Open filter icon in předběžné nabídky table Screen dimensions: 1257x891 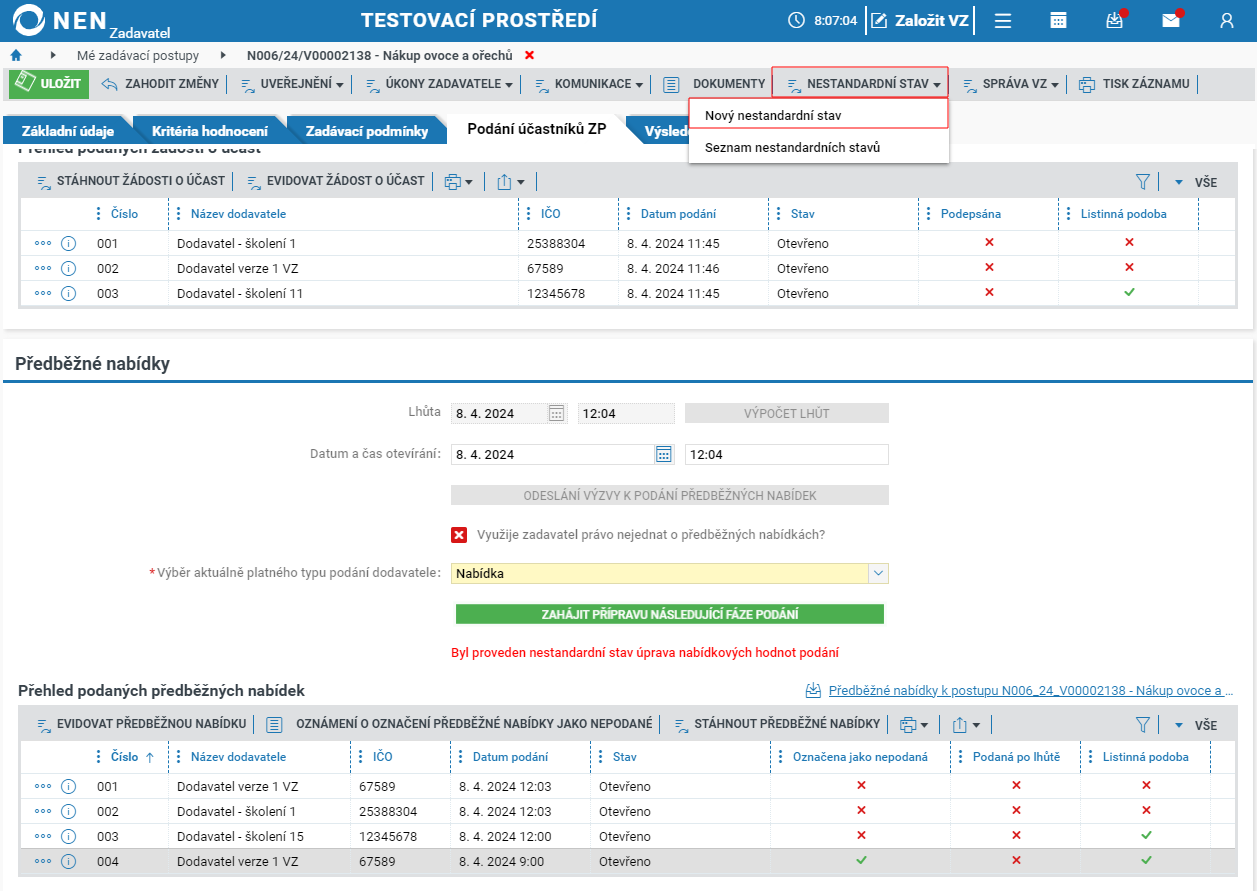1143,725
